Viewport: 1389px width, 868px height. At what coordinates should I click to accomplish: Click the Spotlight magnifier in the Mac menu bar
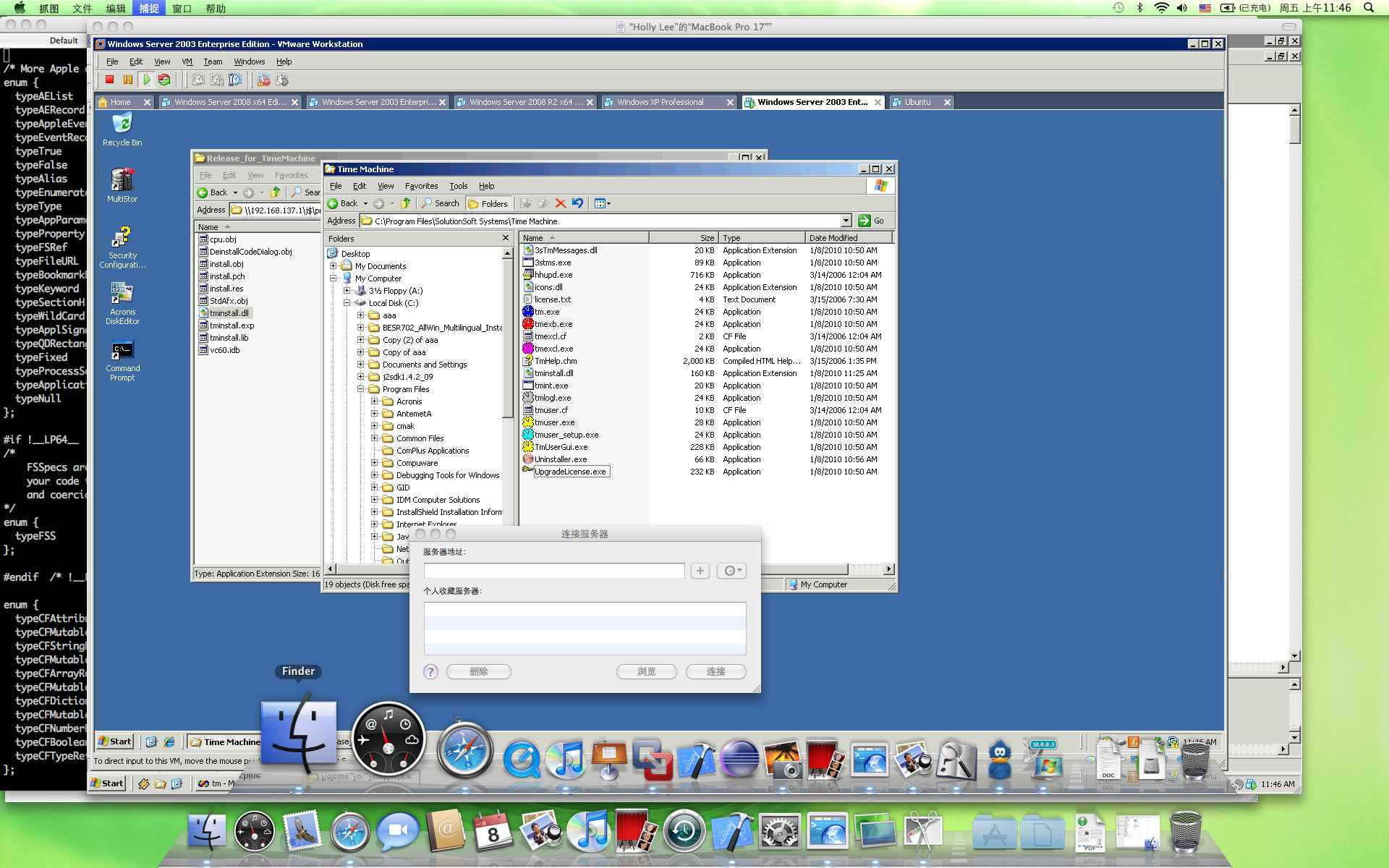(1369, 8)
